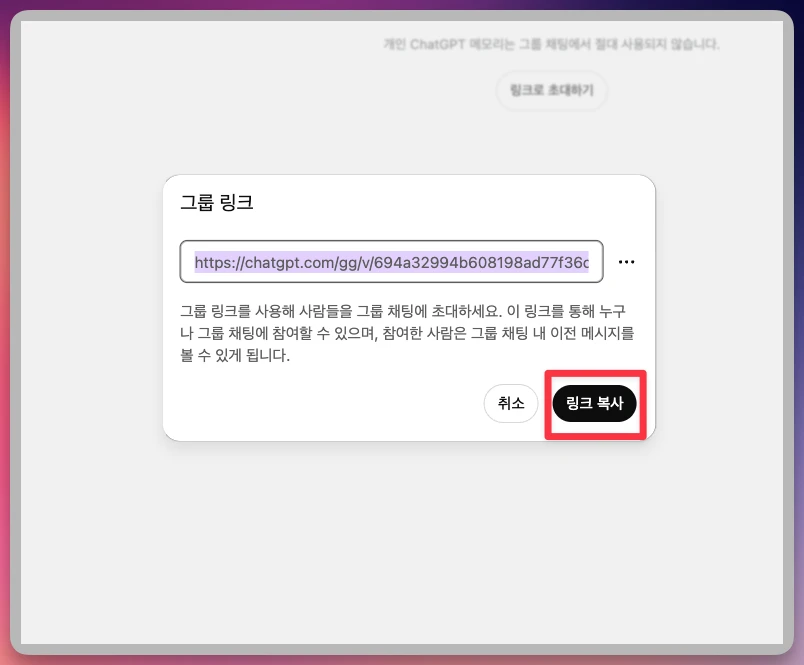Select the highlighted chatgpt.com link text

pos(391,262)
